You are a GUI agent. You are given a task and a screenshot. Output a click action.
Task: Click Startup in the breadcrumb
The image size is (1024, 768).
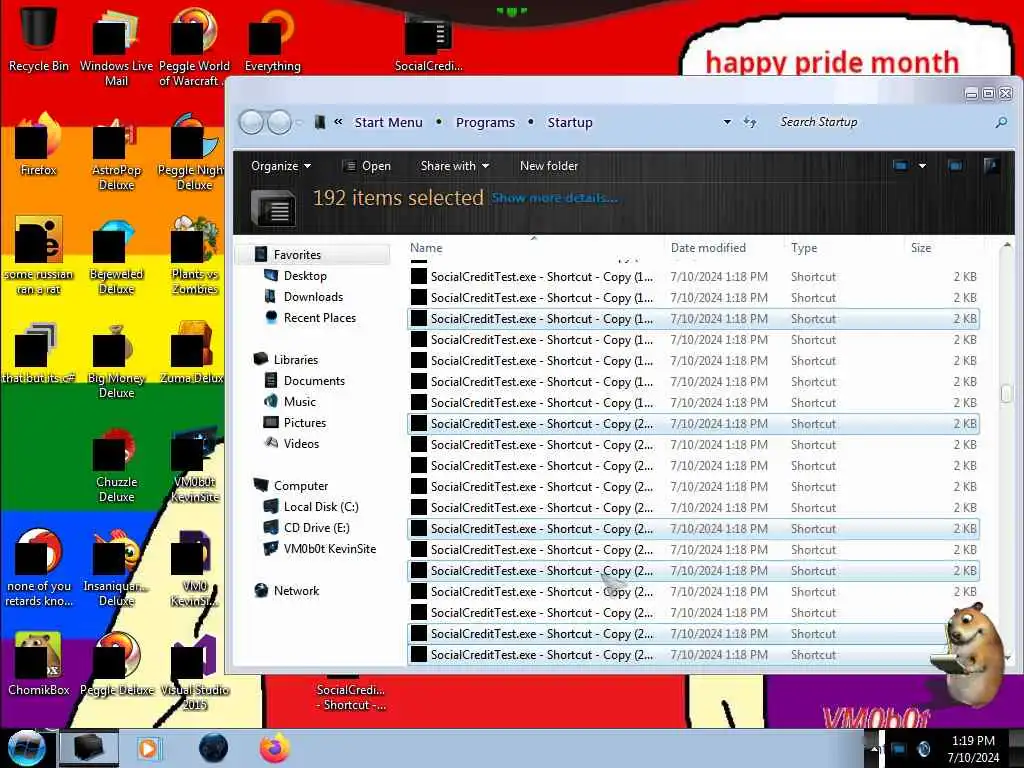click(x=569, y=122)
